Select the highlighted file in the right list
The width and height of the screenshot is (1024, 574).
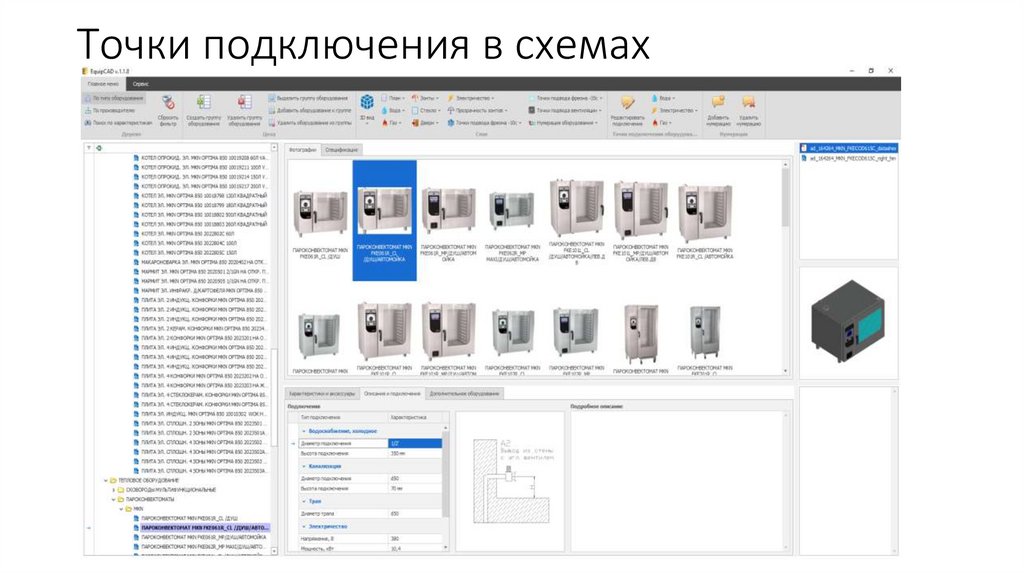click(849, 148)
